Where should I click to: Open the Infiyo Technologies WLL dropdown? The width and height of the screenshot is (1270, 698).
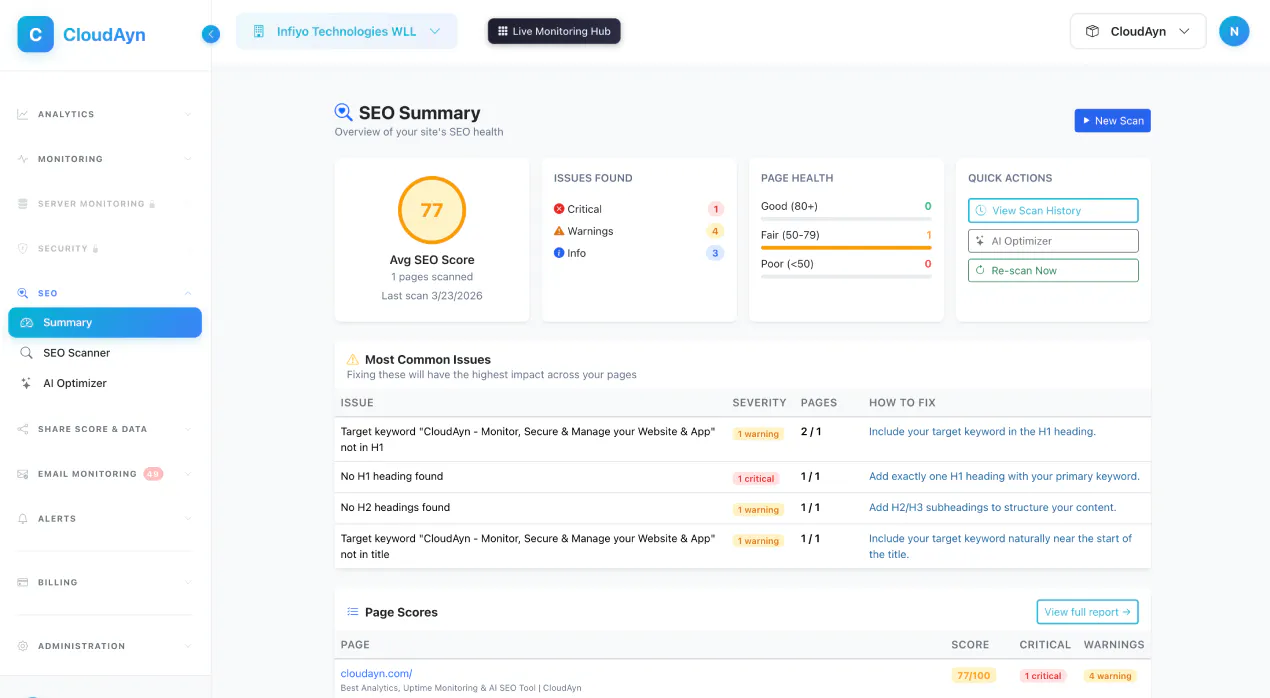347,31
